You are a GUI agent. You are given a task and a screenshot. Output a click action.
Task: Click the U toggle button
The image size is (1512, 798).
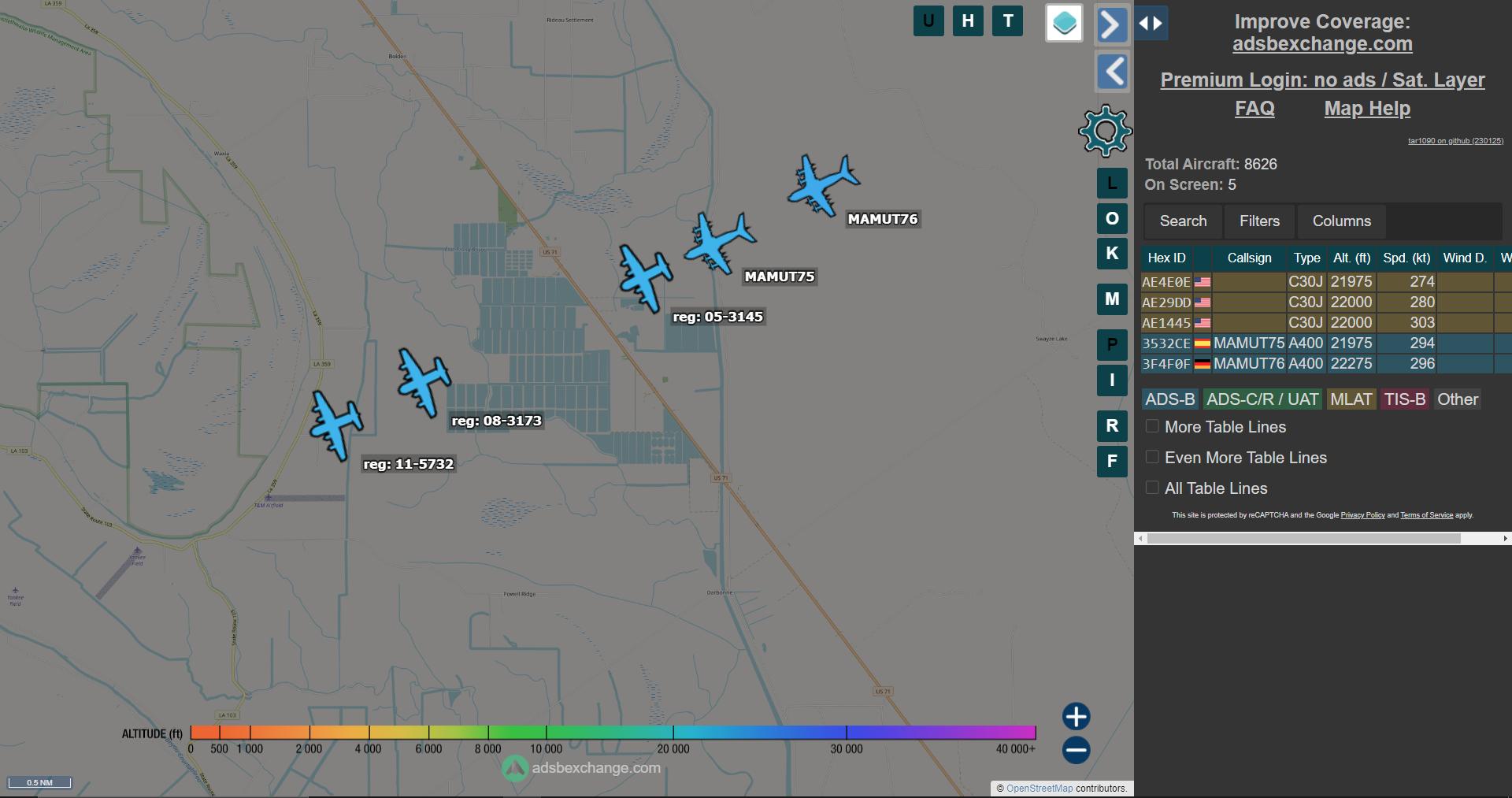(928, 21)
